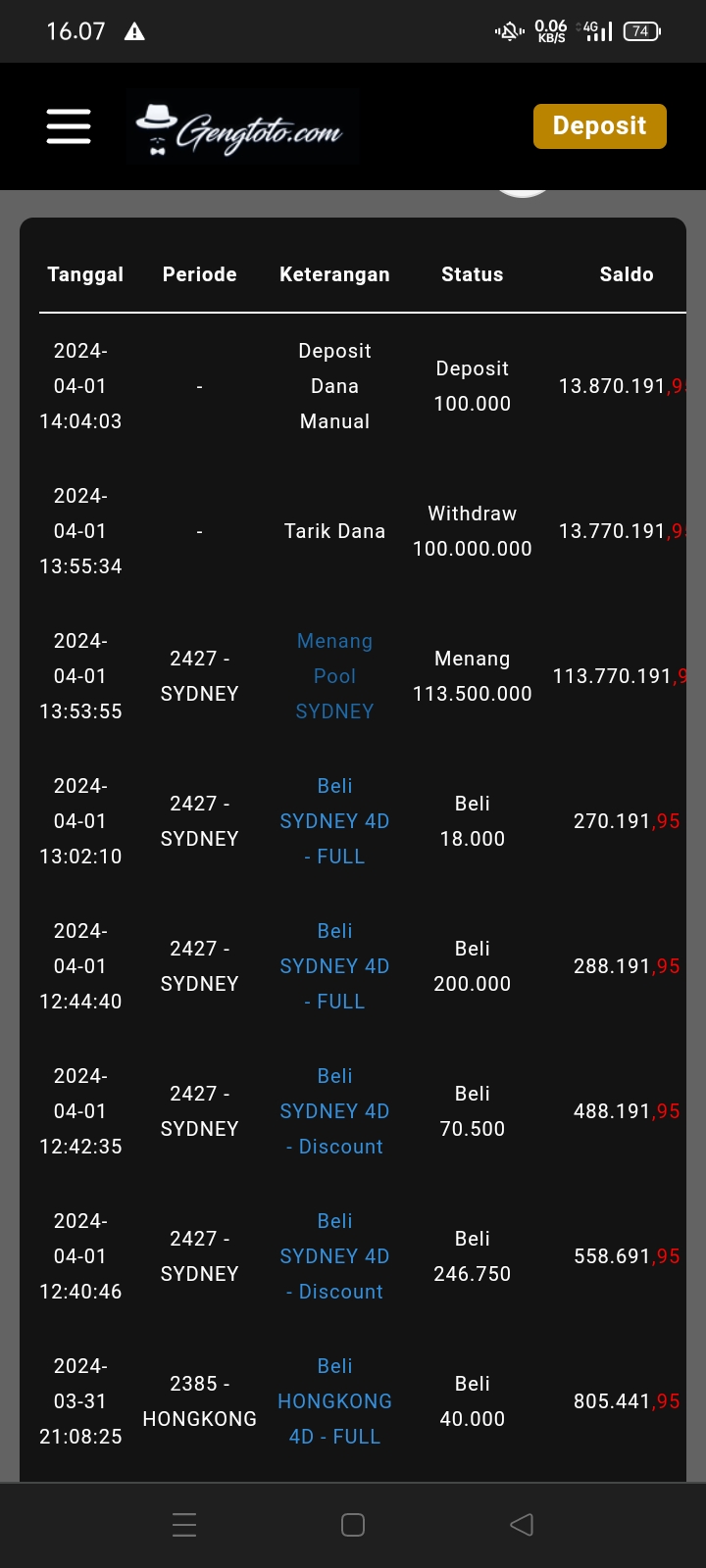Open Android recent apps icon
The width and height of the screenshot is (706, 1568).
pyautogui.click(x=184, y=1524)
